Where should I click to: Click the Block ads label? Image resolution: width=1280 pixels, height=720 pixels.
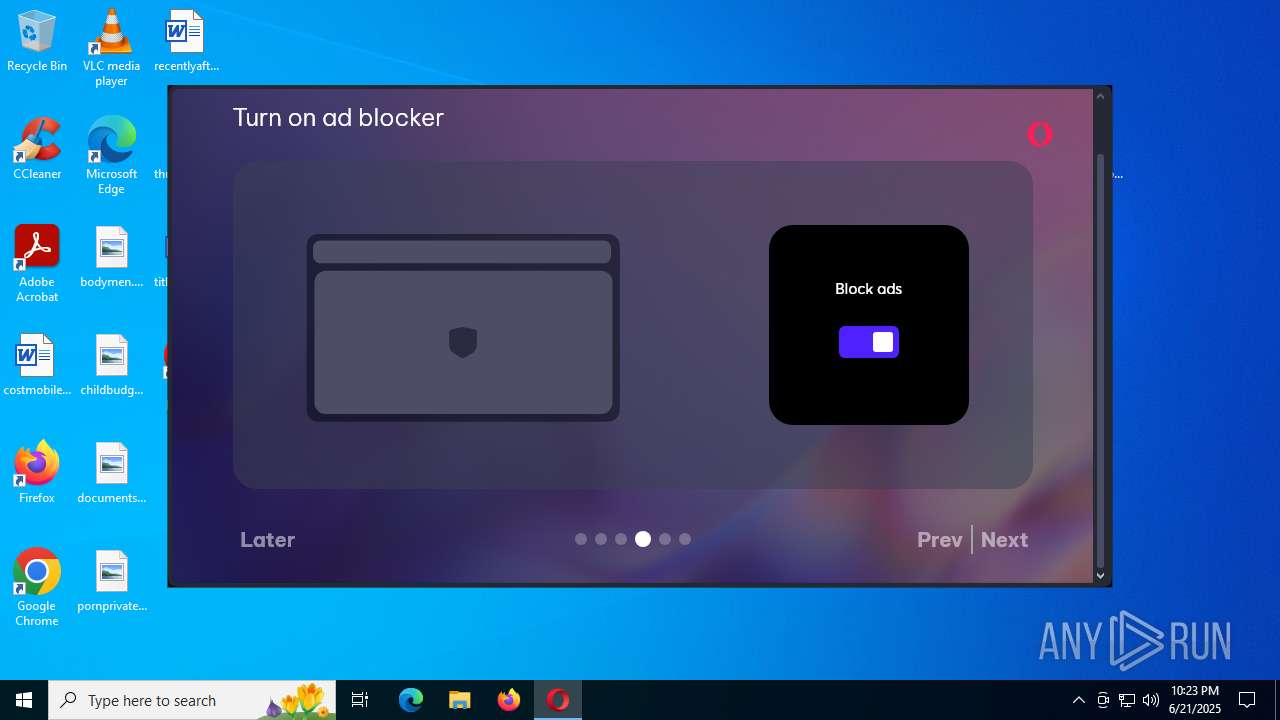click(868, 289)
